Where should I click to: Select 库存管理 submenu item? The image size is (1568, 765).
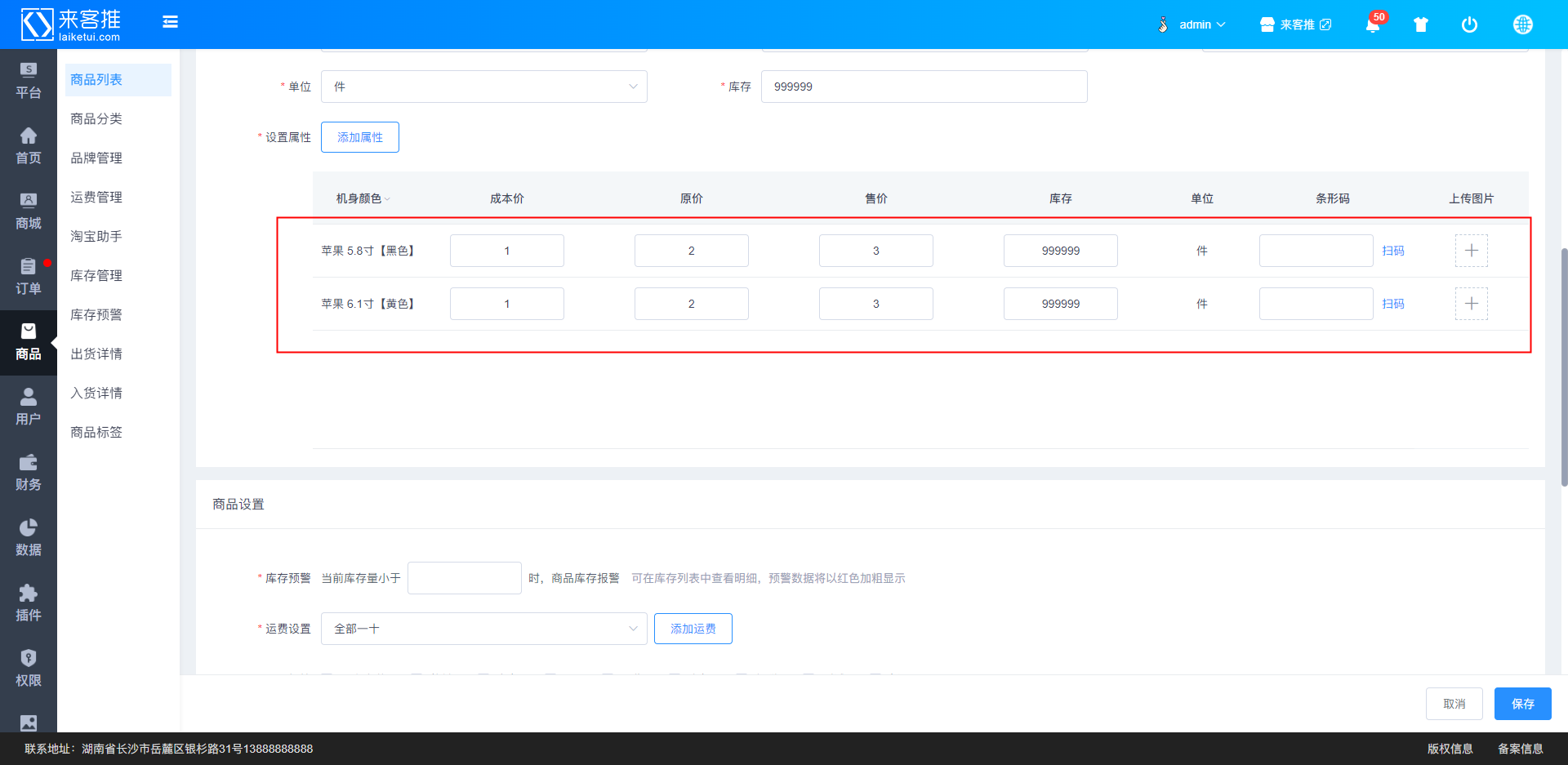[118, 276]
